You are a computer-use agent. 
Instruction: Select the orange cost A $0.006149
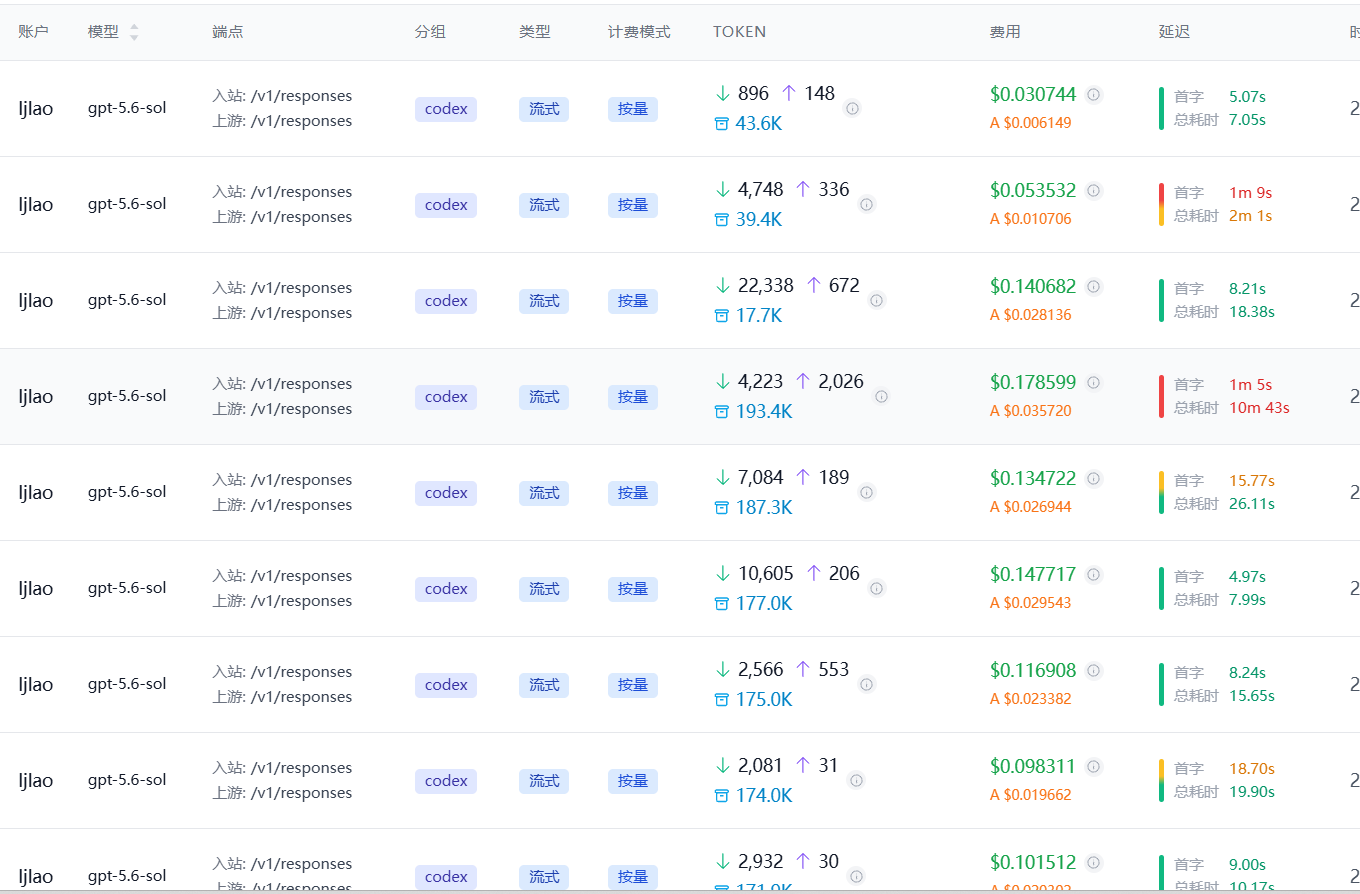point(1031,123)
